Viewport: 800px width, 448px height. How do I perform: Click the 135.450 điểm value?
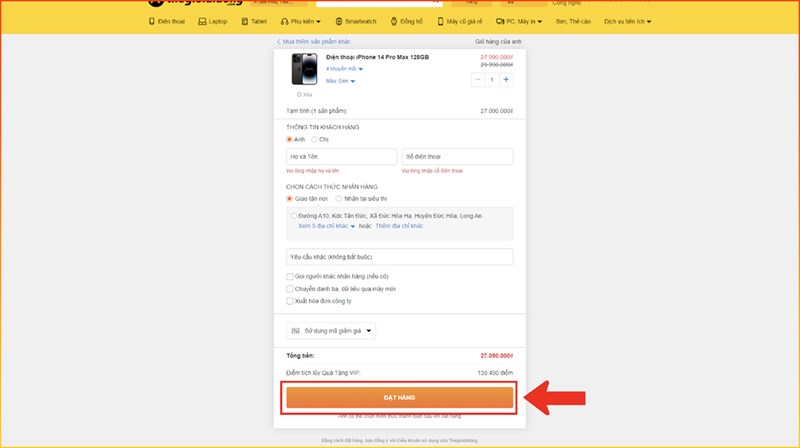[x=495, y=373]
